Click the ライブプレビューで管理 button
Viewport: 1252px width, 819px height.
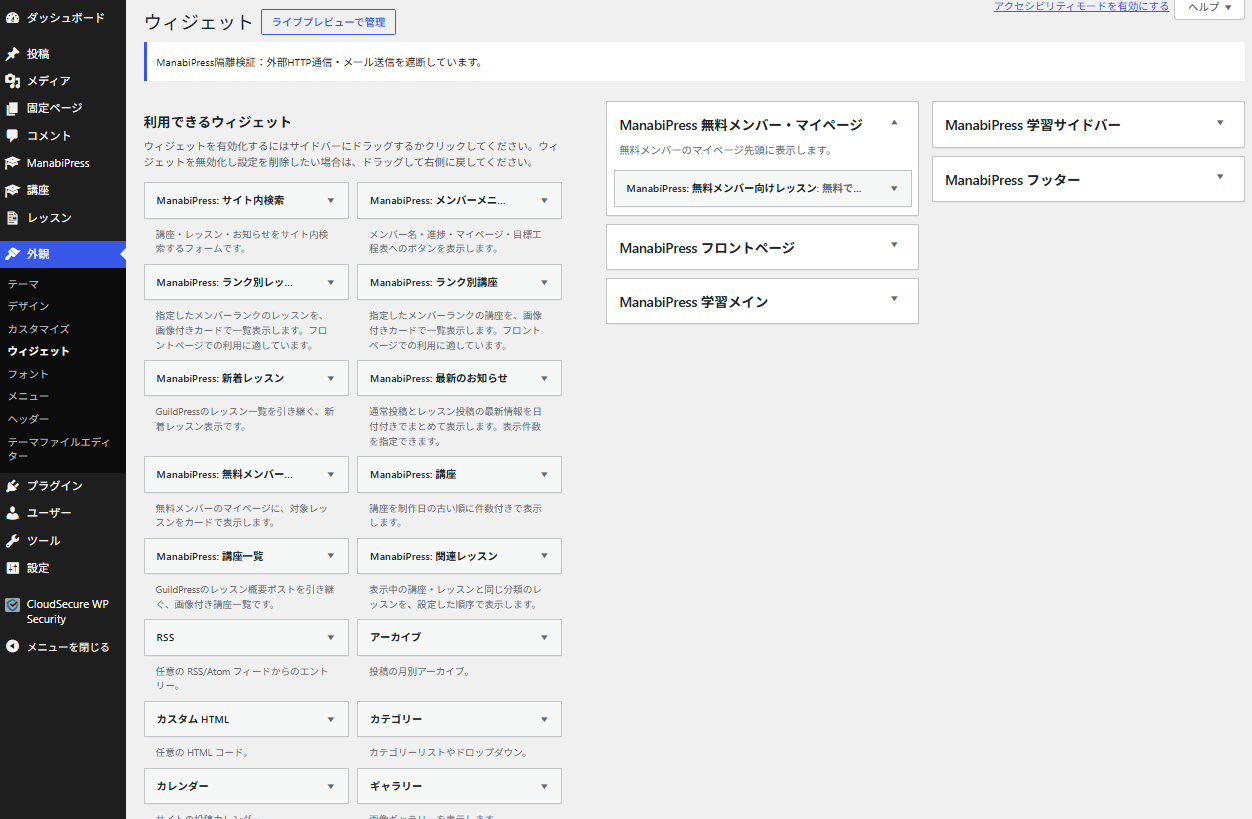328,22
